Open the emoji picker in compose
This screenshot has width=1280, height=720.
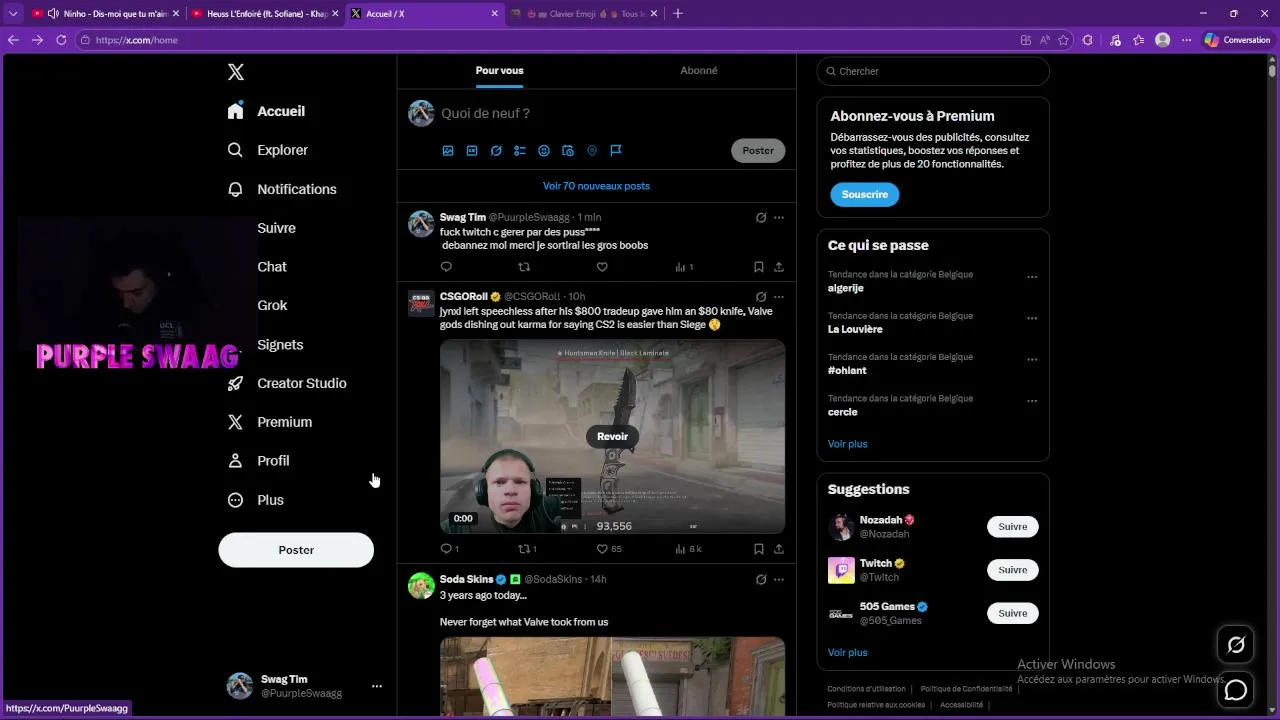click(x=544, y=151)
